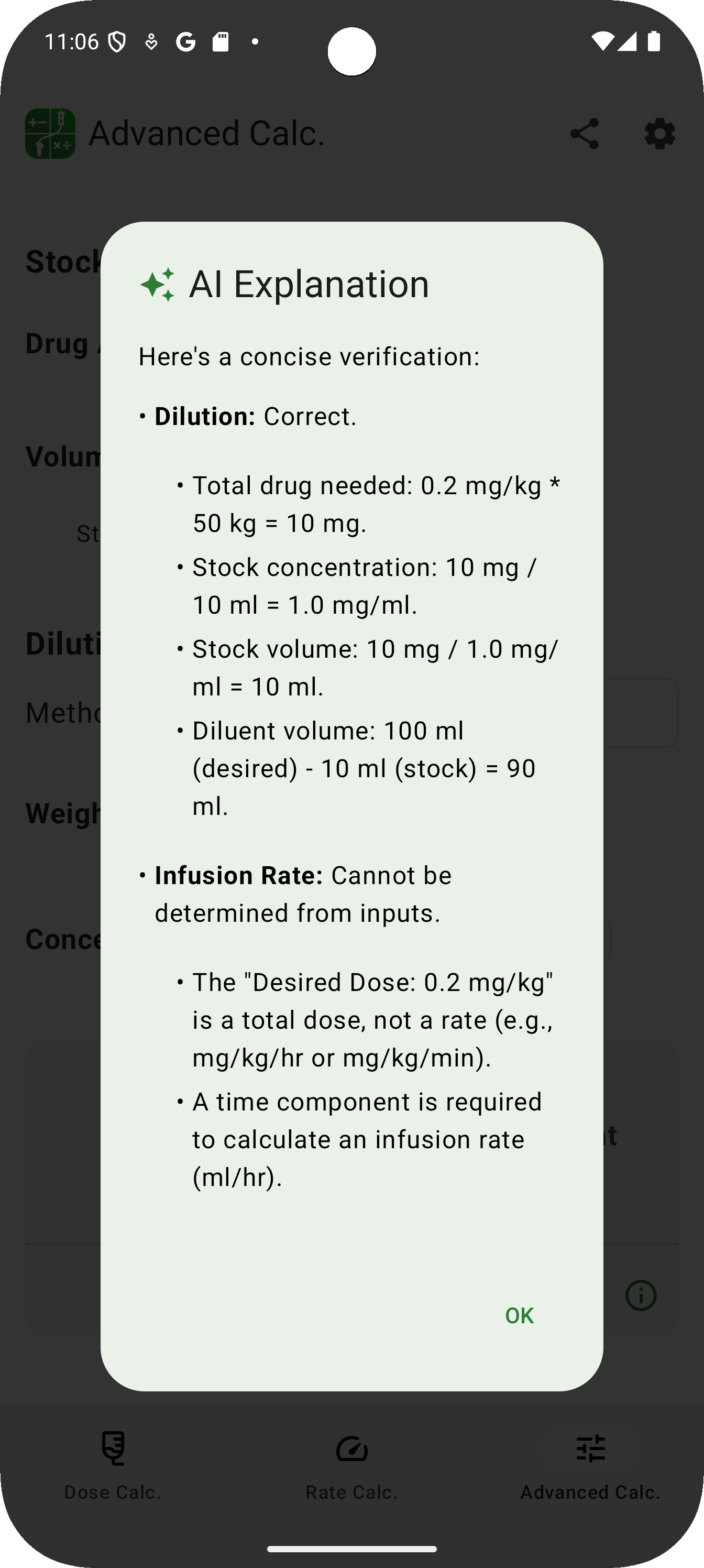This screenshot has height=1568, width=704.
Task: Open settings with the gear icon
Action: click(659, 134)
